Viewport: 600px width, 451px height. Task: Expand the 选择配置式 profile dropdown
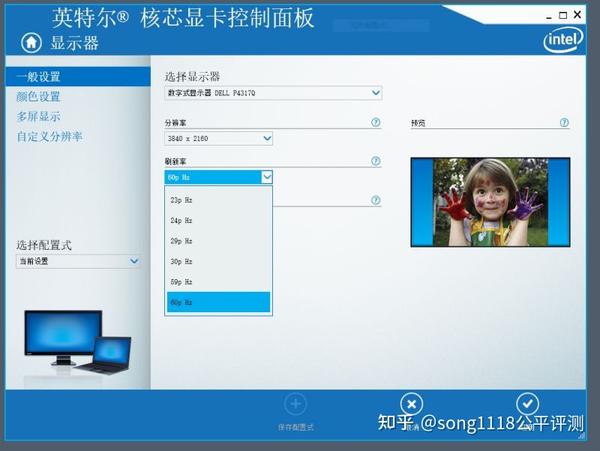tap(78, 261)
